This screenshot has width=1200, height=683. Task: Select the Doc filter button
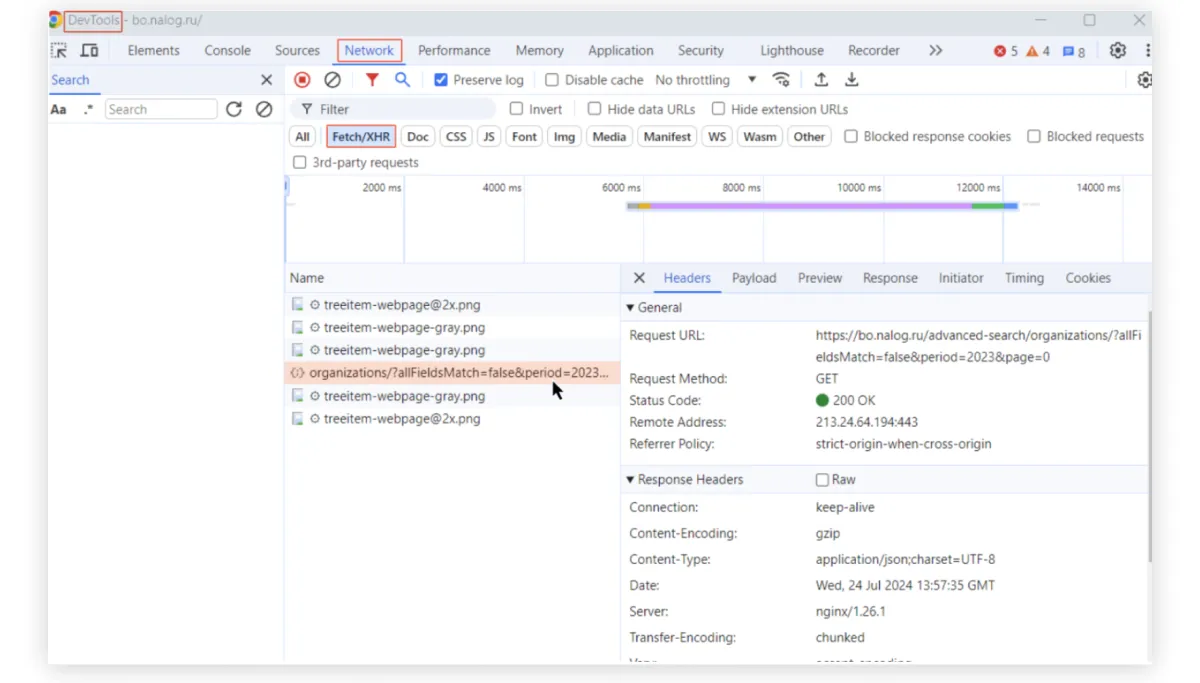(x=418, y=137)
